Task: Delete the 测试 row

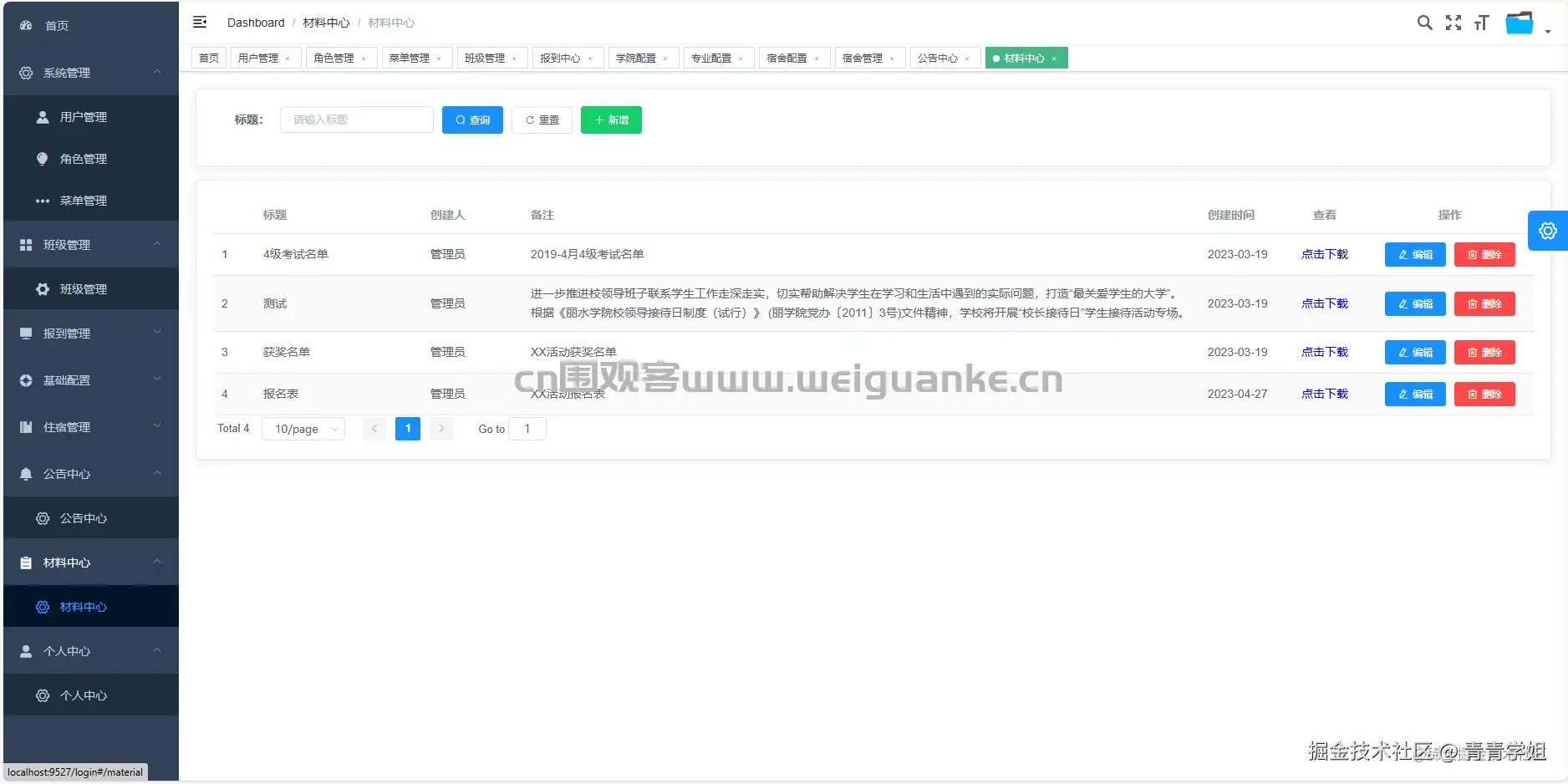Action: click(x=1484, y=303)
